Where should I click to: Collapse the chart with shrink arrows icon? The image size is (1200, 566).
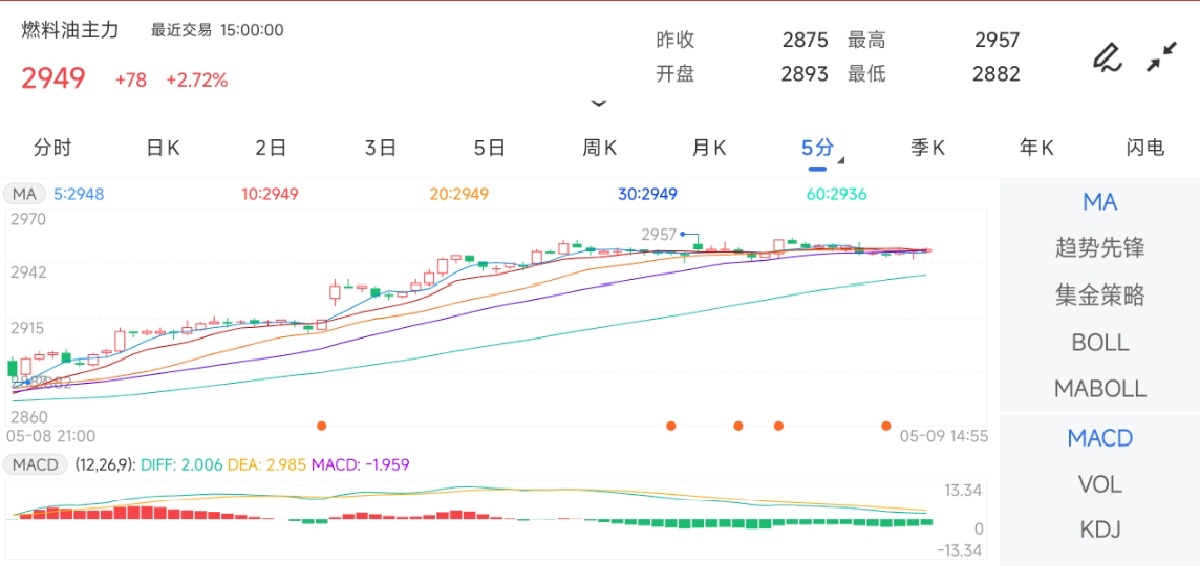[1161, 57]
